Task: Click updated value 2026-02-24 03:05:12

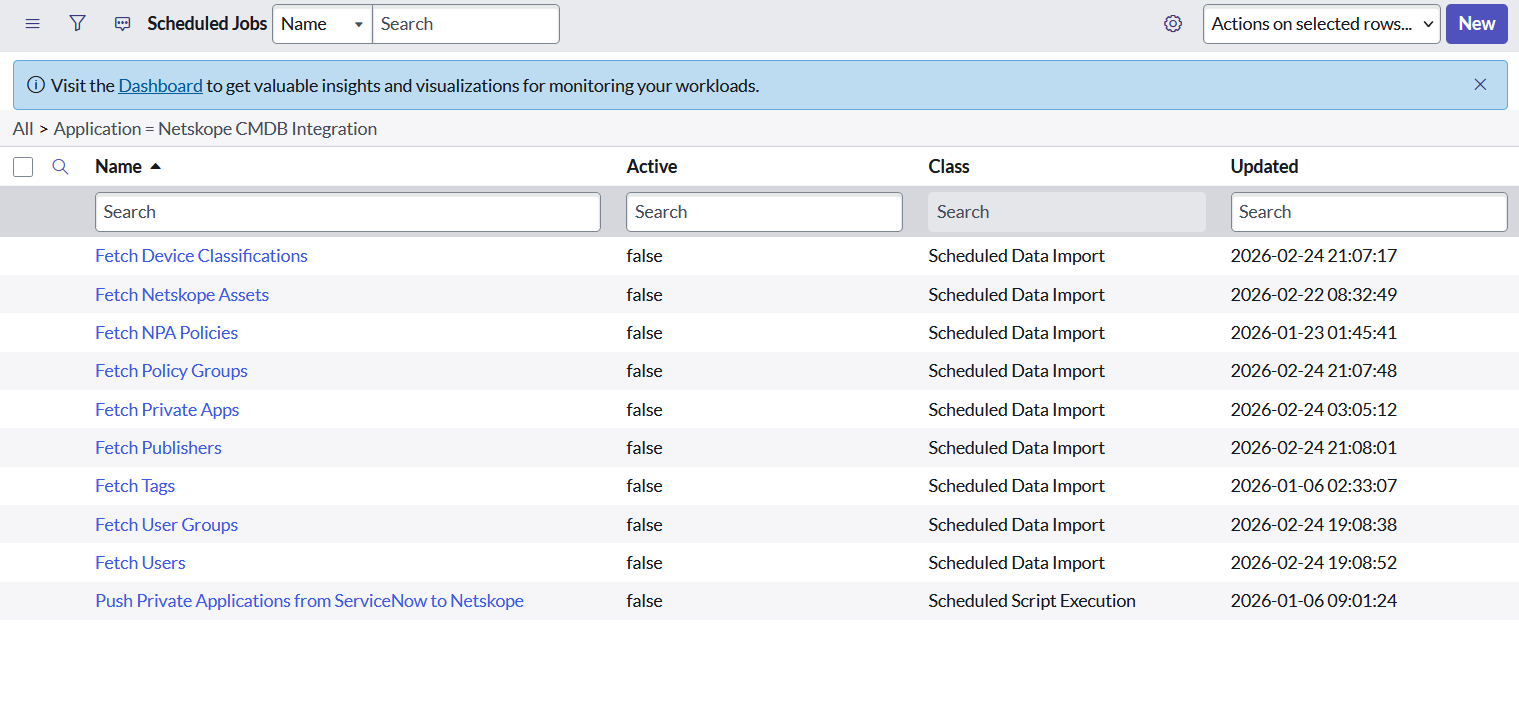Action: click(x=1313, y=410)
